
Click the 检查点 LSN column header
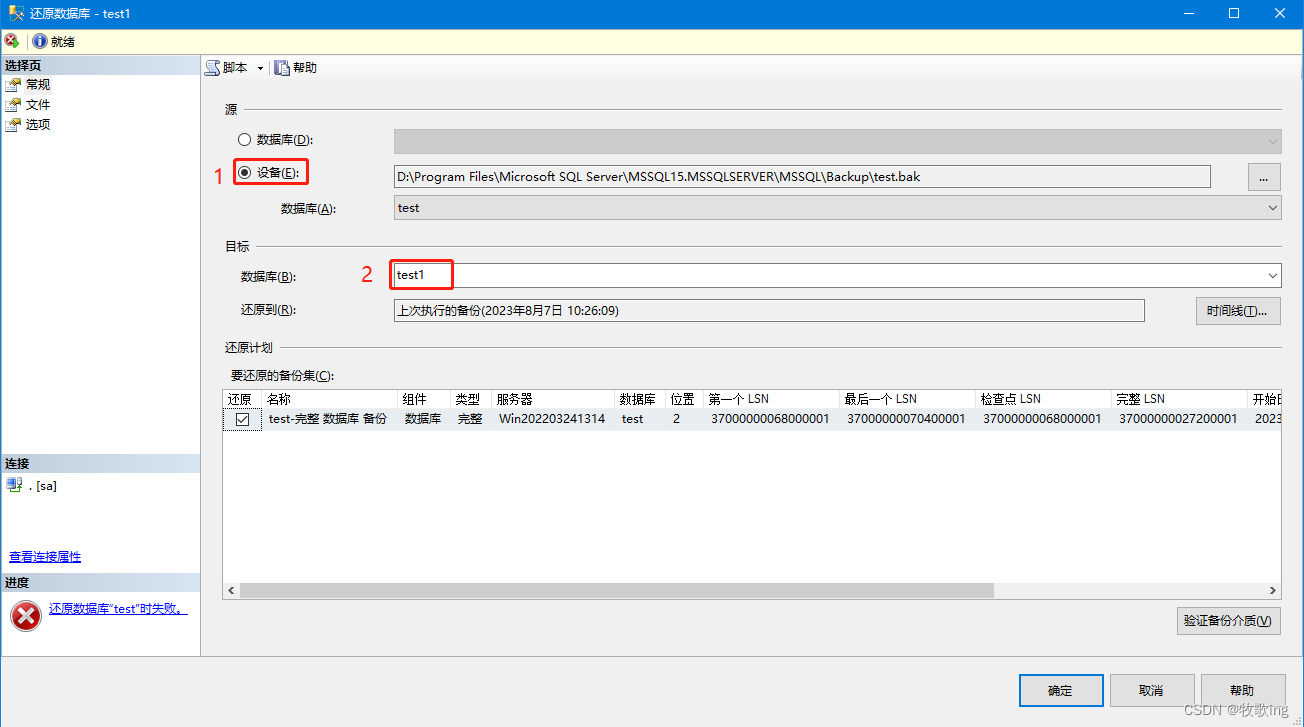click(x=1043, y=399)
